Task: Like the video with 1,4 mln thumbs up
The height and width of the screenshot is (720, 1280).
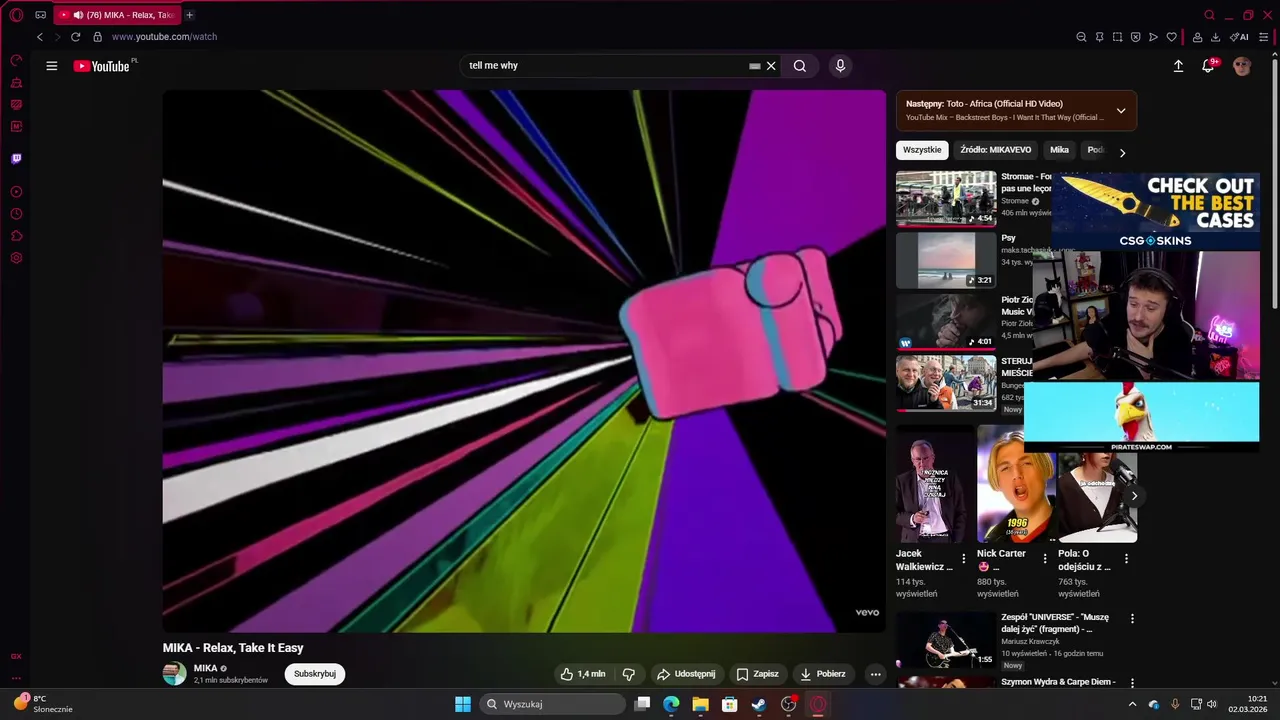Action: pyautogui.click(x=582, y=674)
